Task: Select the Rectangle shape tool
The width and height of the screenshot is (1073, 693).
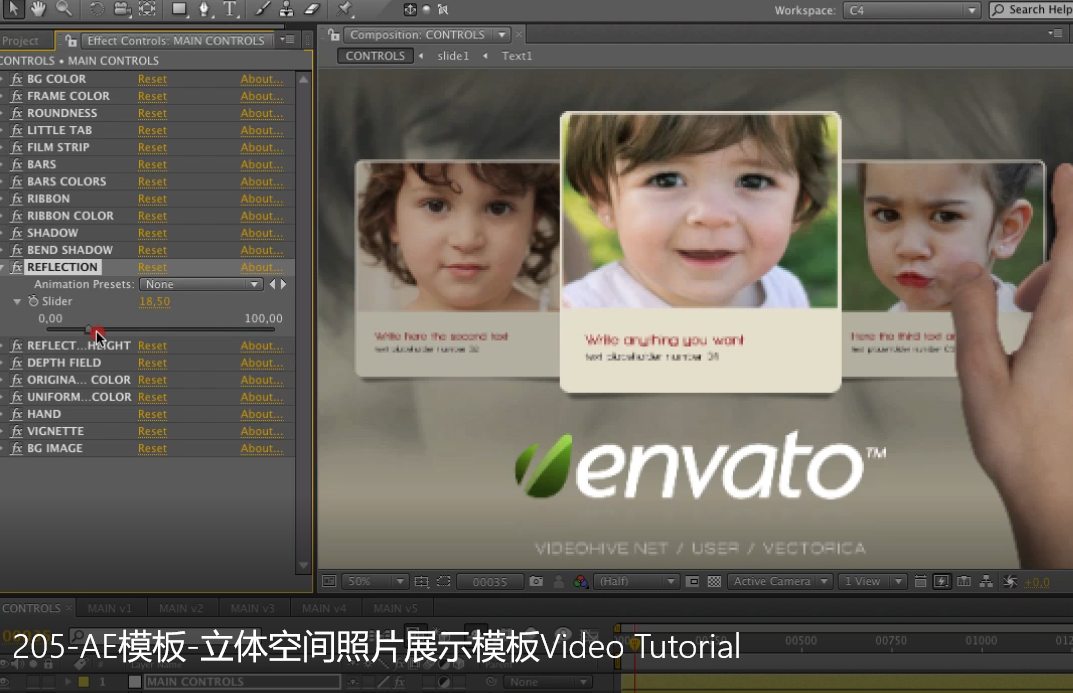Action: [x=179, y=9]
